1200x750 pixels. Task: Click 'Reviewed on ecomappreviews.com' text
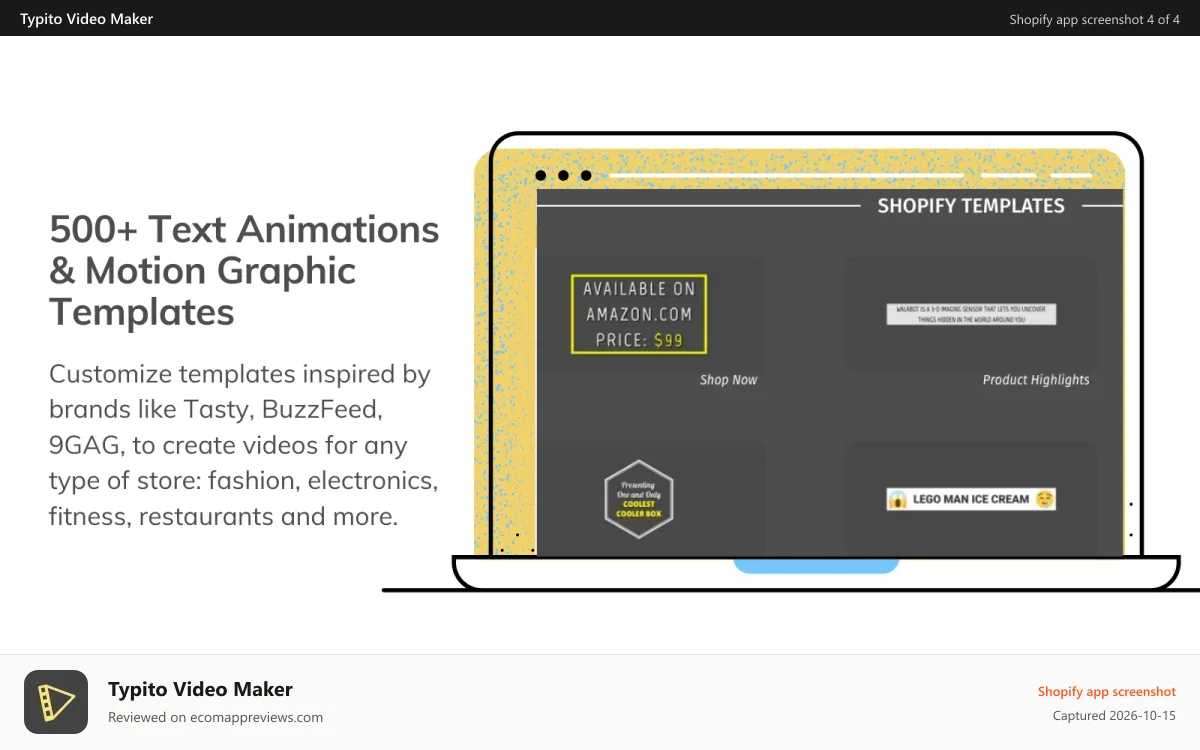(215, 717)
